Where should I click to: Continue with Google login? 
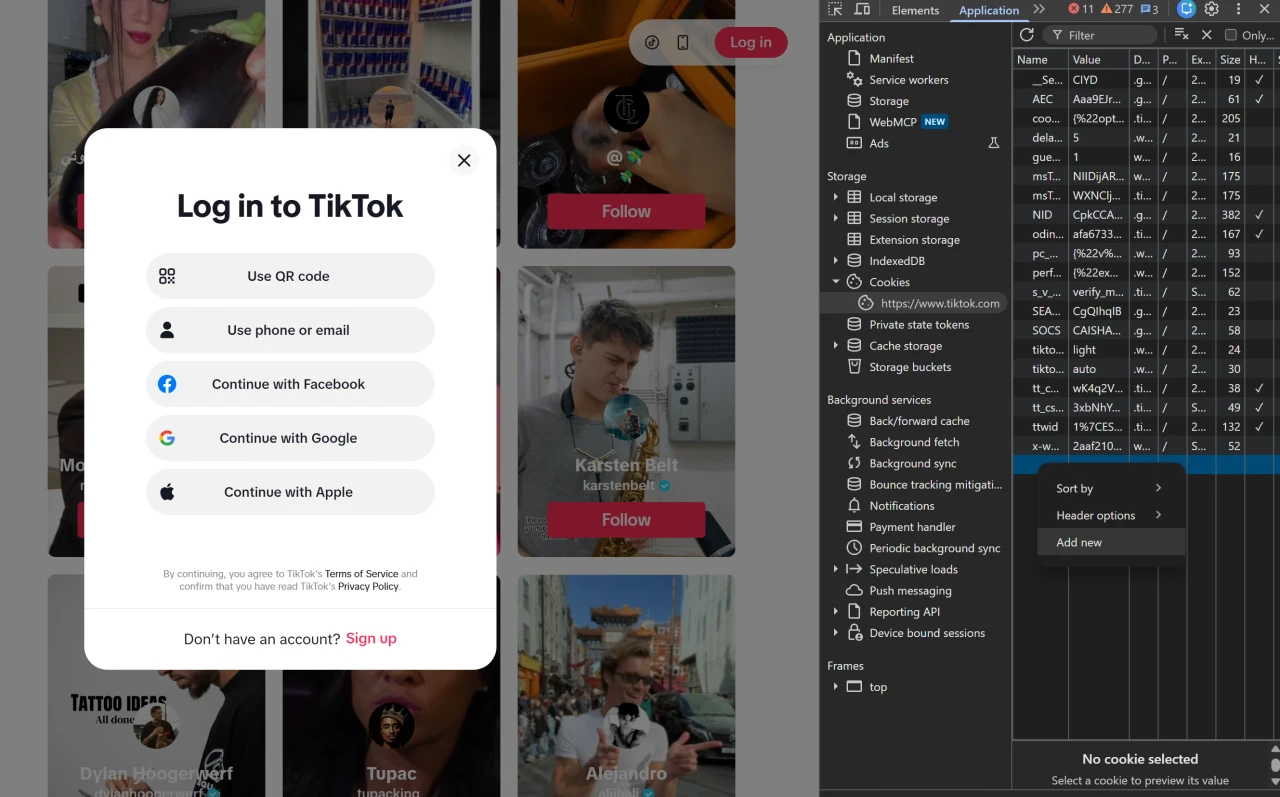(290, 438)
